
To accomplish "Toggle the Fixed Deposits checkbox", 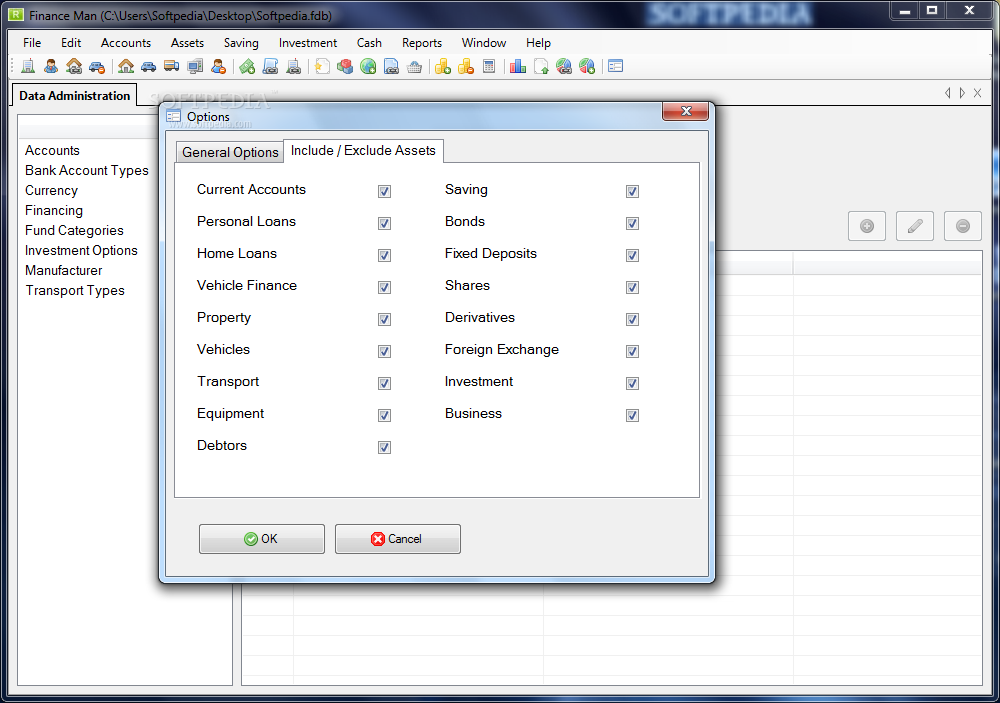I will point(632,255).
